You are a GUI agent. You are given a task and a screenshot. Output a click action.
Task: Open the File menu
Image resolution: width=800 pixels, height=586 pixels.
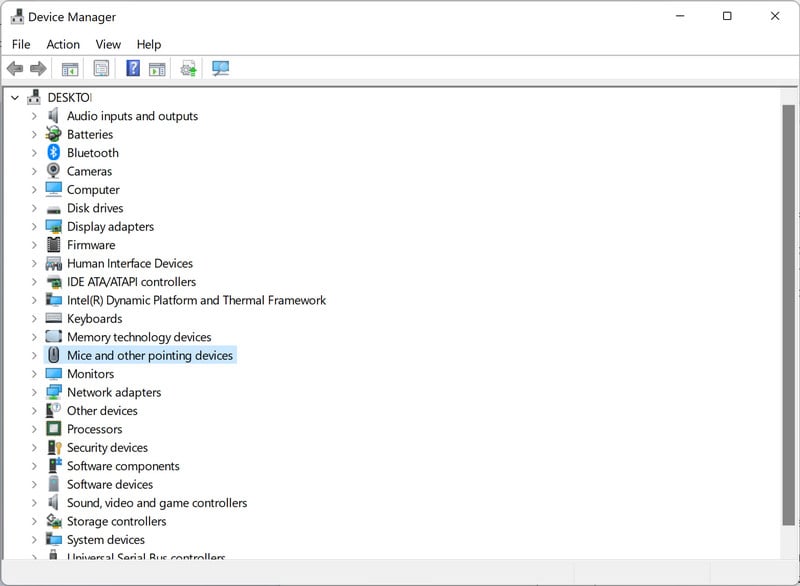click(21, 44)
